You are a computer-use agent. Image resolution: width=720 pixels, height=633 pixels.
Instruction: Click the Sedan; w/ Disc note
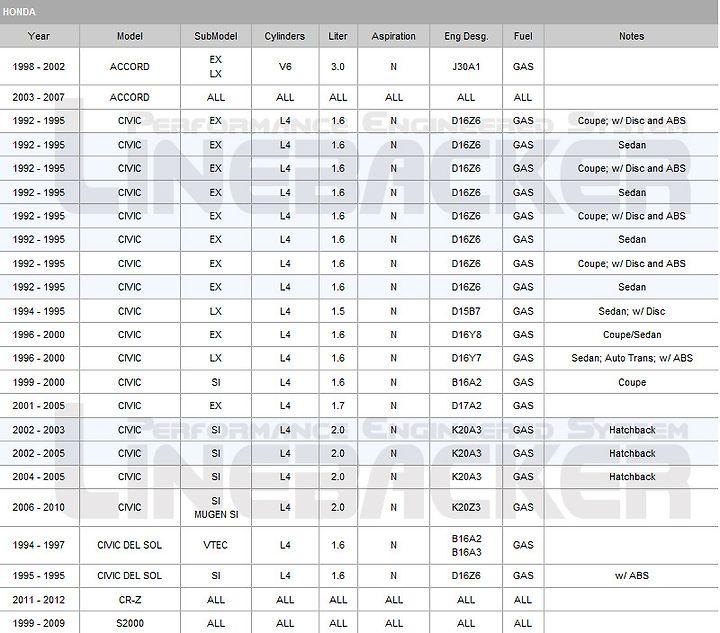(631, 311)
